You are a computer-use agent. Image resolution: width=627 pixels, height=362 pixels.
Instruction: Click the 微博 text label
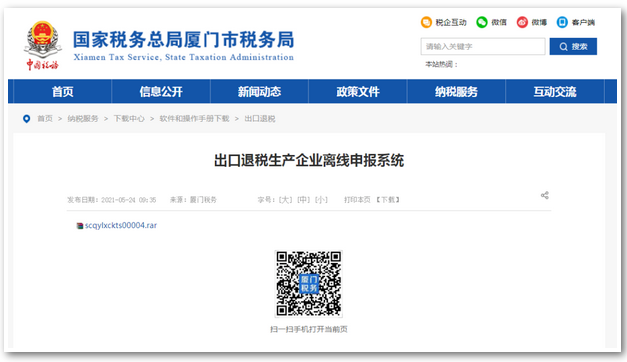click(539, 22)
